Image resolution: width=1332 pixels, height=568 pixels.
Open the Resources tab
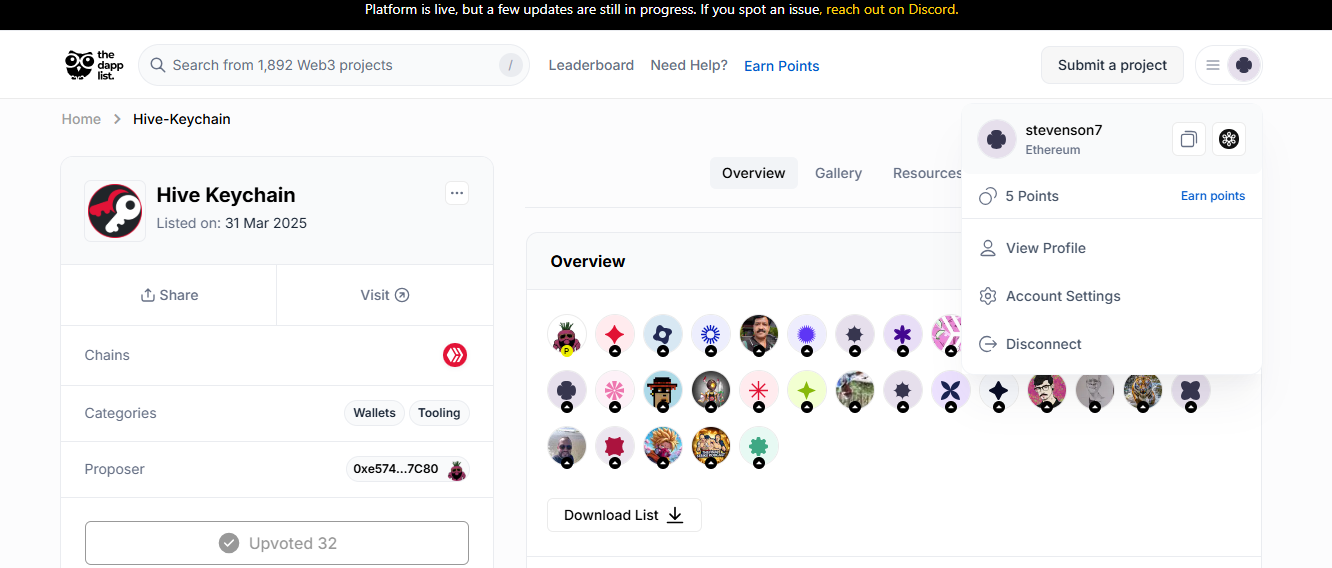click(927, 173)
